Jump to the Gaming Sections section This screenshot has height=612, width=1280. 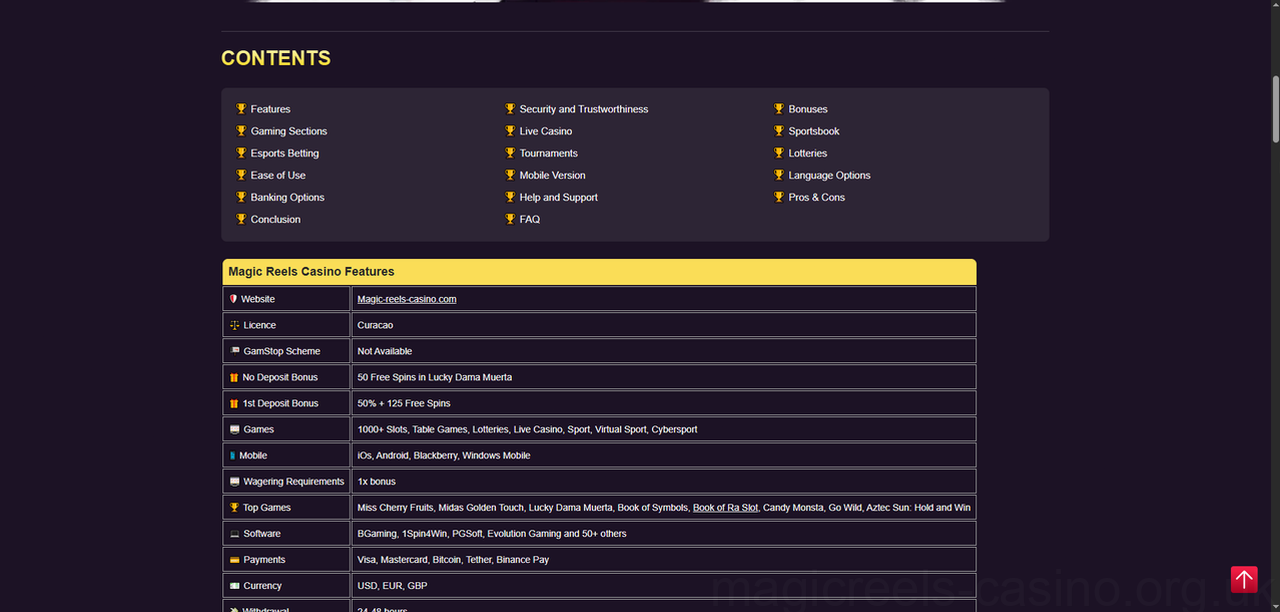point(289,131)
